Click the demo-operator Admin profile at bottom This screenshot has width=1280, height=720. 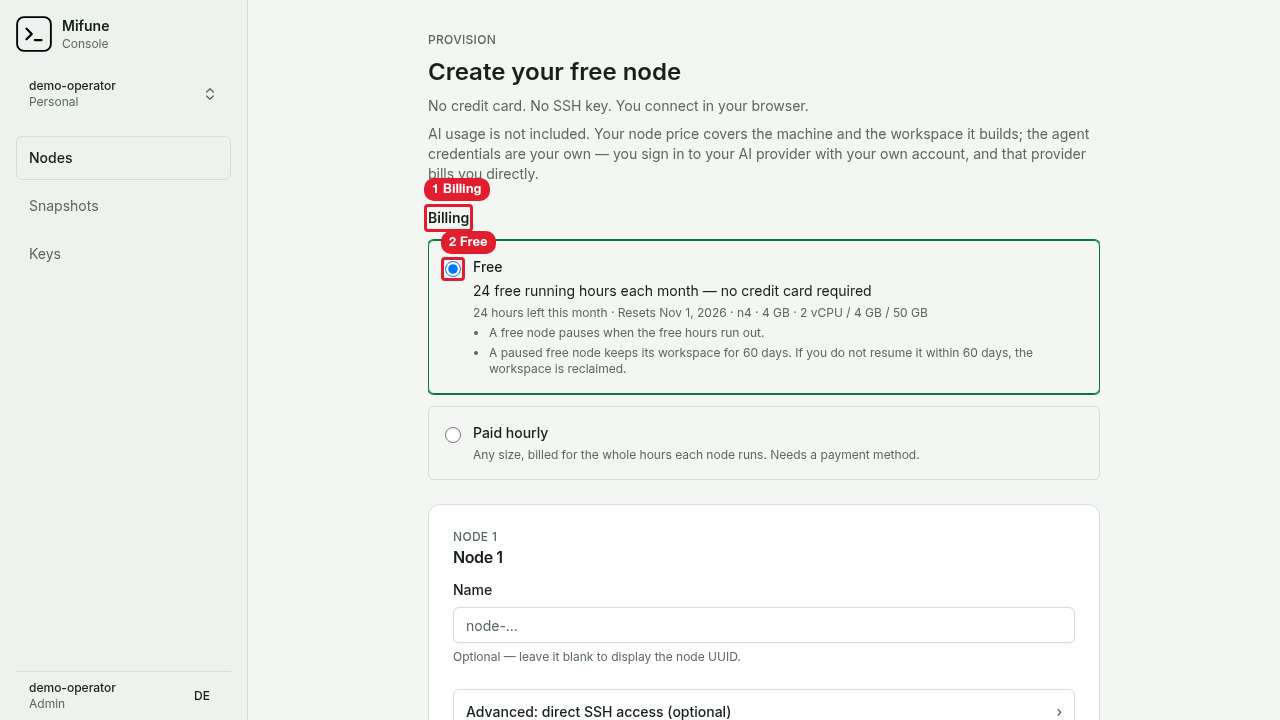click(x=72, y=695)
